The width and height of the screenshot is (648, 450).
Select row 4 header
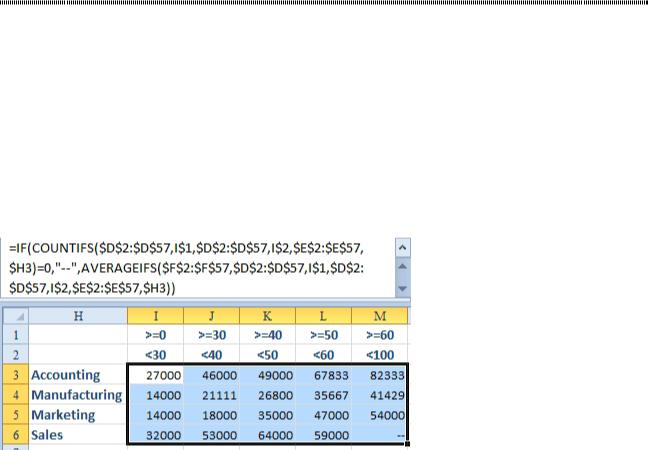pos(16,395)
